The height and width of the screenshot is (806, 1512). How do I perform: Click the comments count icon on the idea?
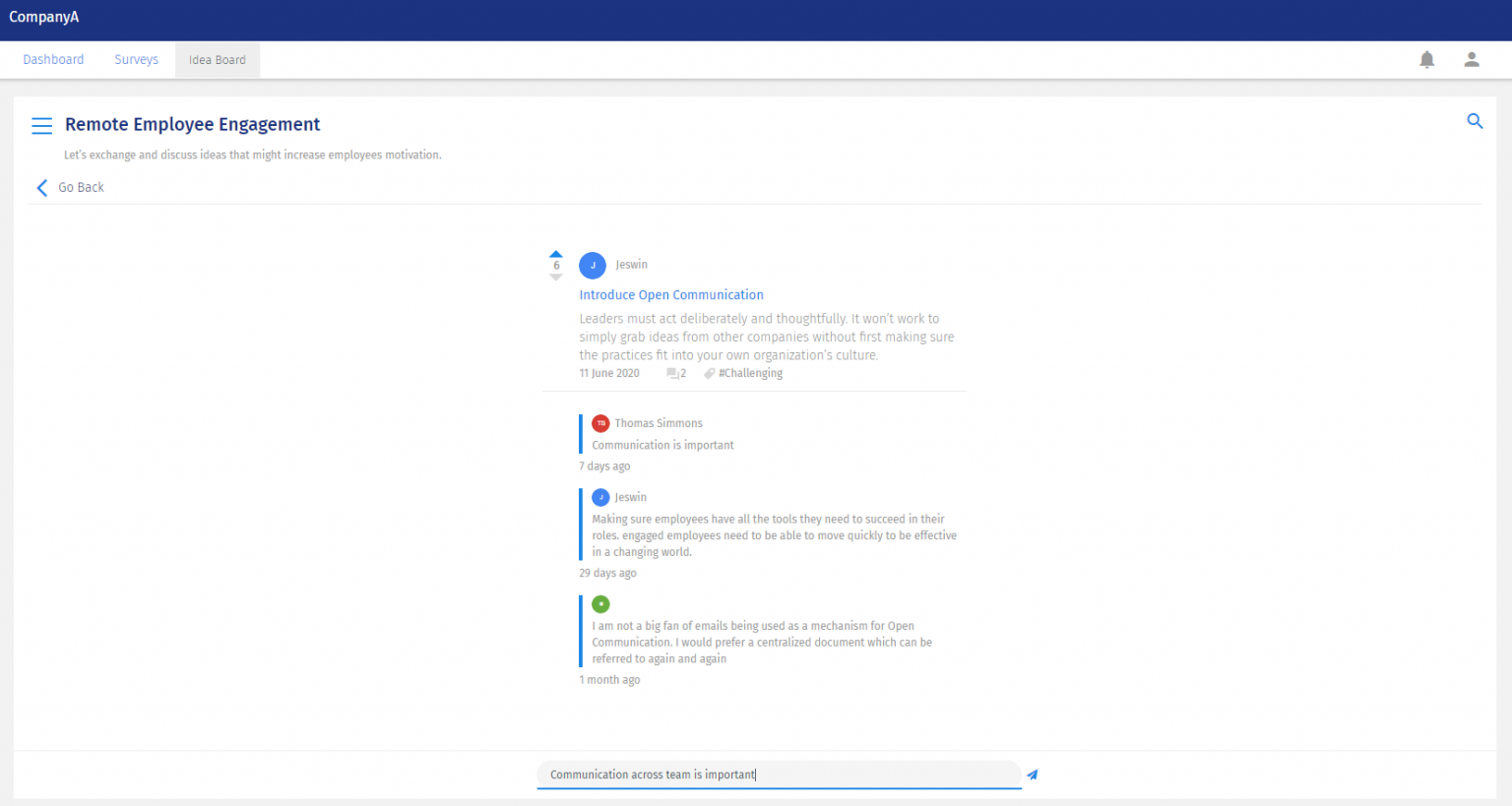pos(674,374)
